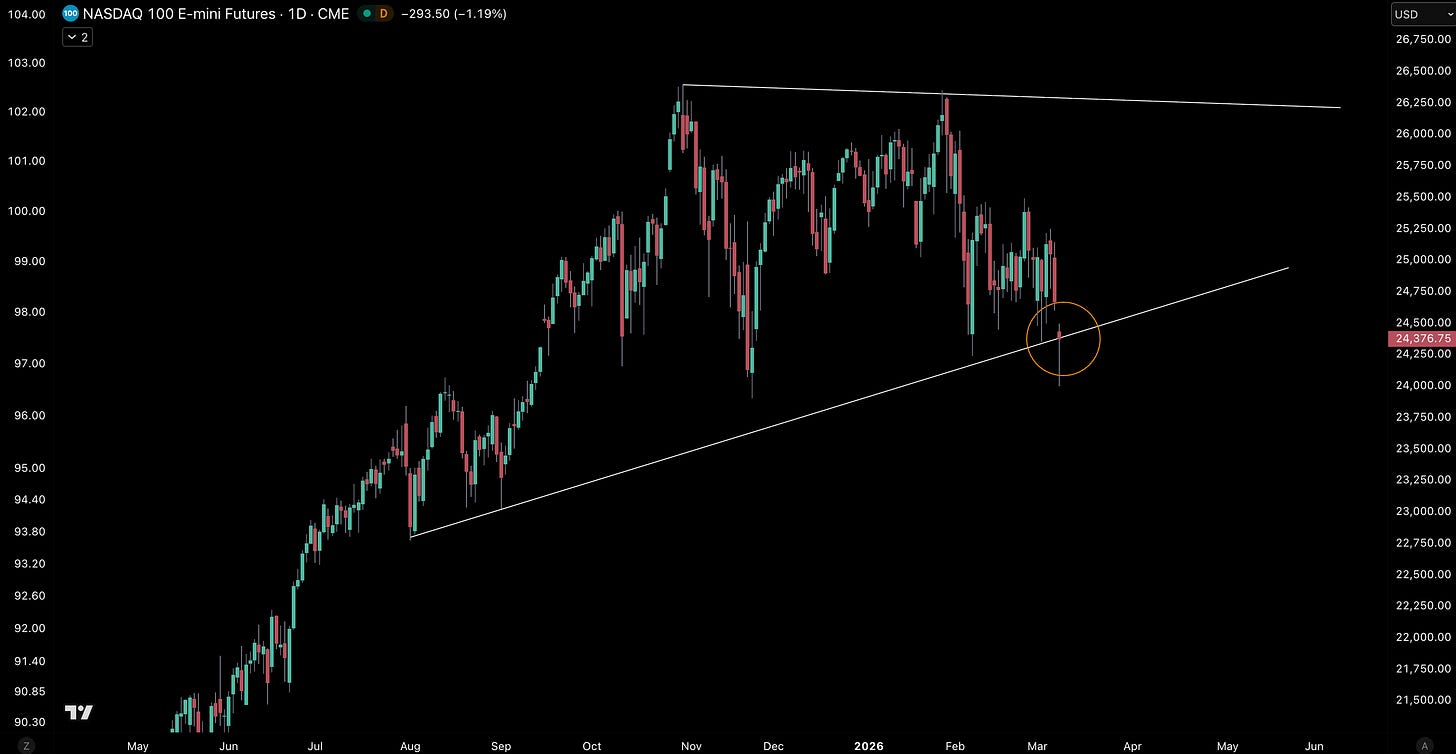Click the Dec label on time axis
Screen dimensions: 1456x754
coord(773,746)
